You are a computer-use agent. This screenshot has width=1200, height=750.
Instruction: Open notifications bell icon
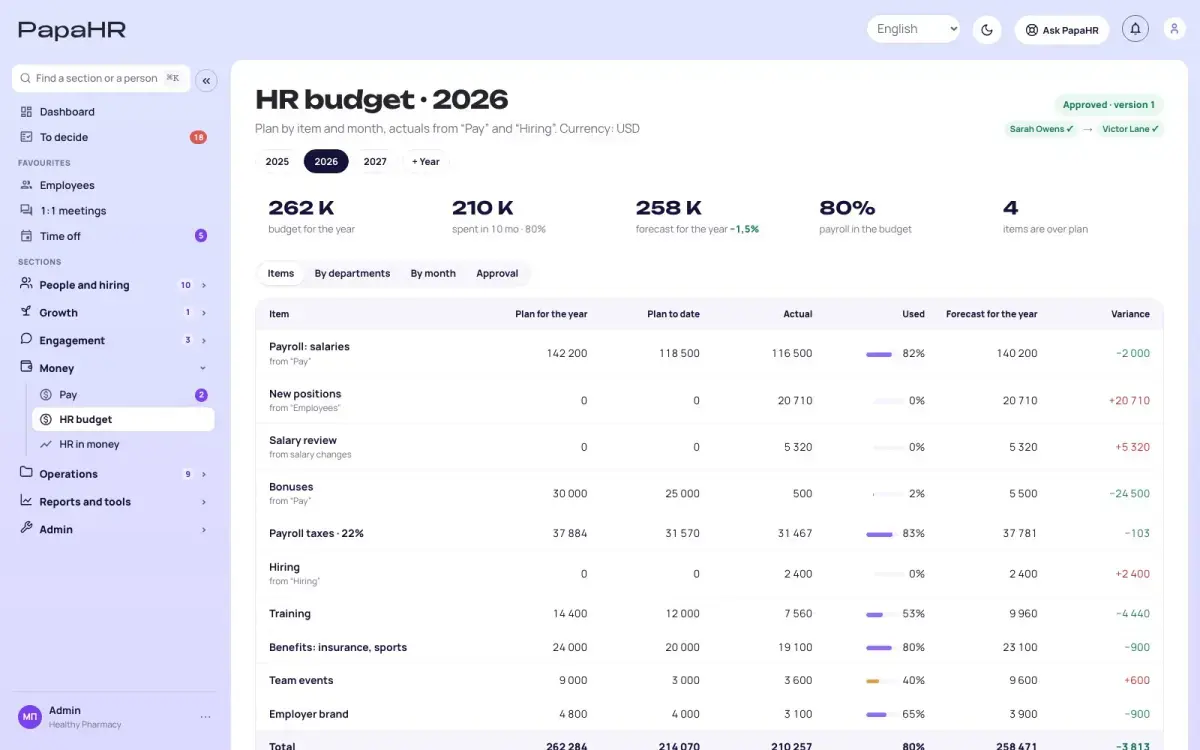[x=1135, y=29]
